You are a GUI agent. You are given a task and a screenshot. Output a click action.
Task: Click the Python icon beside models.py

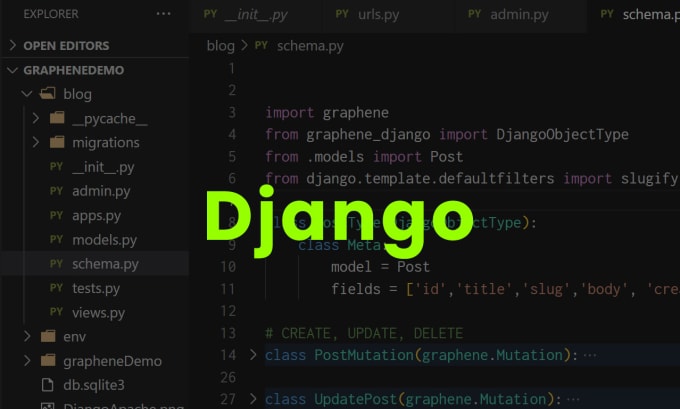tap(56, 239)
